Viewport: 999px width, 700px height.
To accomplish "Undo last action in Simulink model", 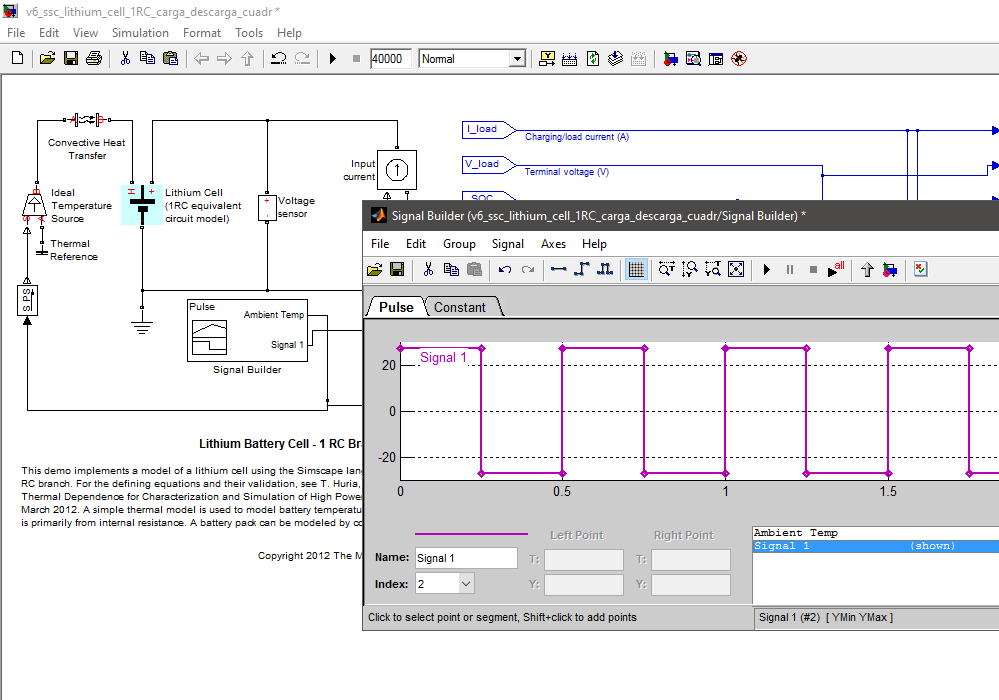I will [x=278, y=59].
